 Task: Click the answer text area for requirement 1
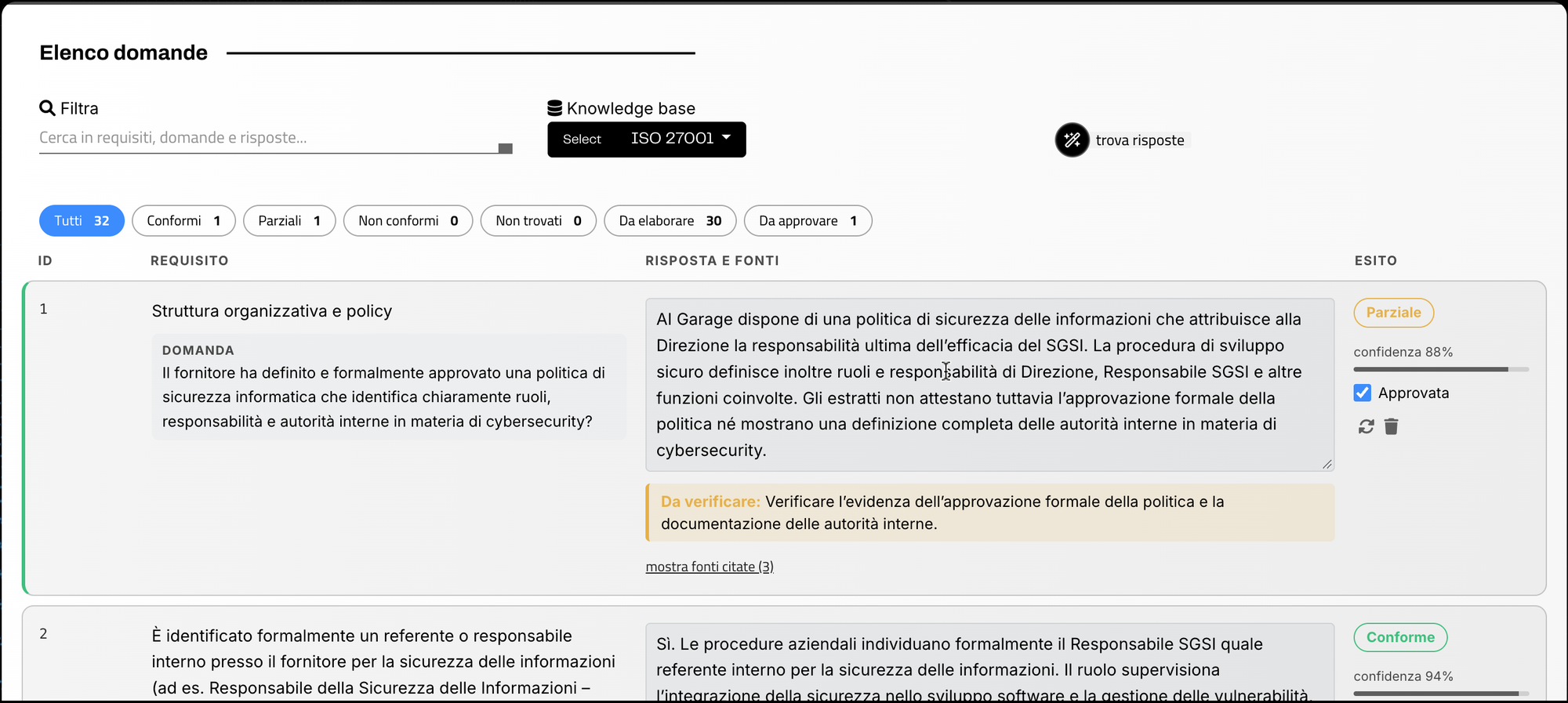989,385
